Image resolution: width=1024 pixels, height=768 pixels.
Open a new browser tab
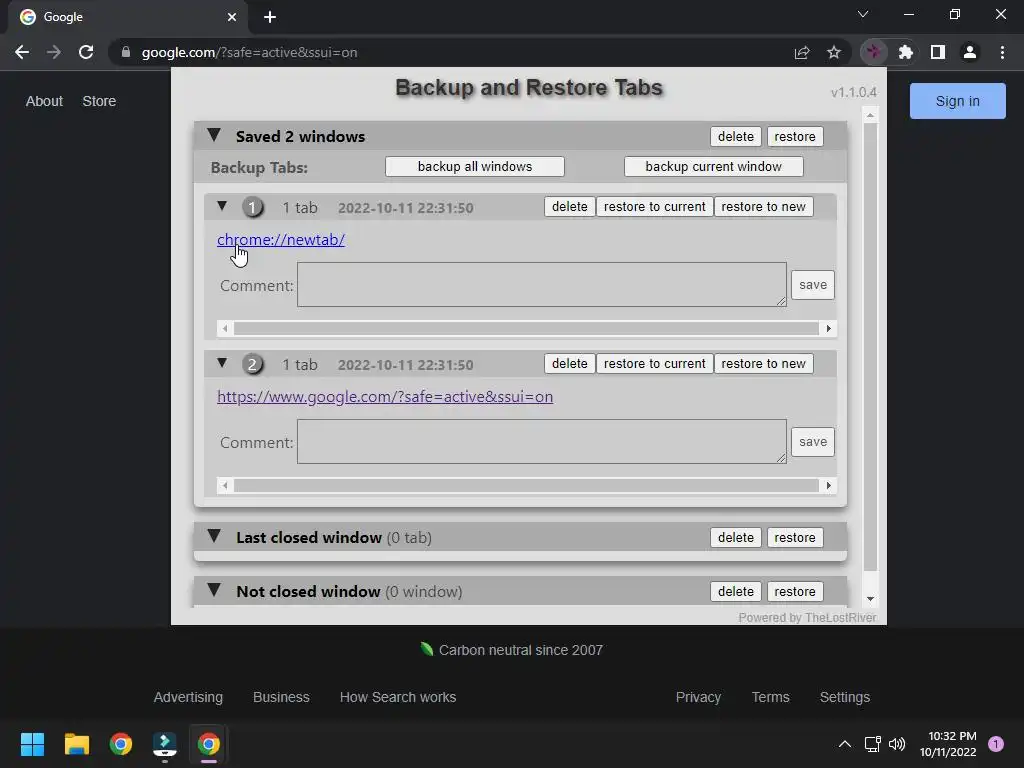tap(270, 17)
